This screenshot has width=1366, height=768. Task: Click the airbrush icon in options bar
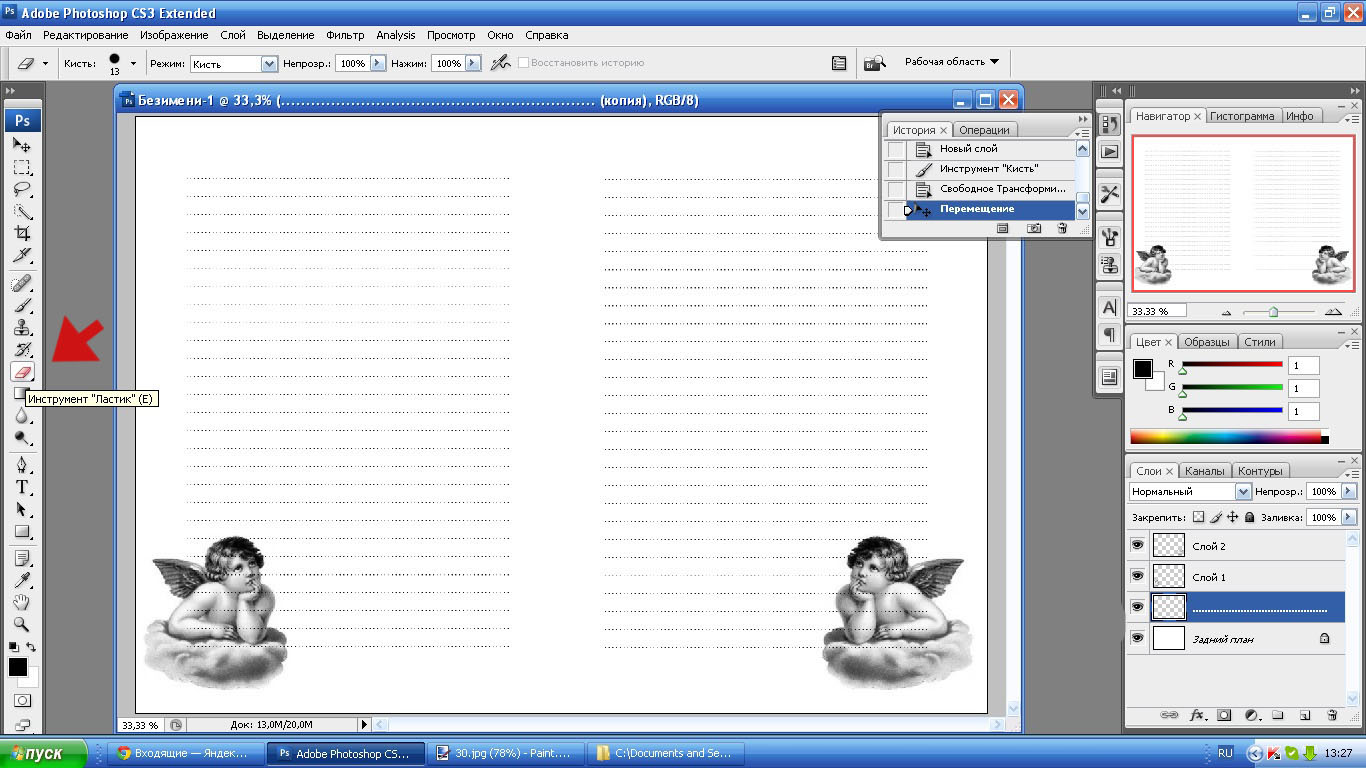(501, 62)
